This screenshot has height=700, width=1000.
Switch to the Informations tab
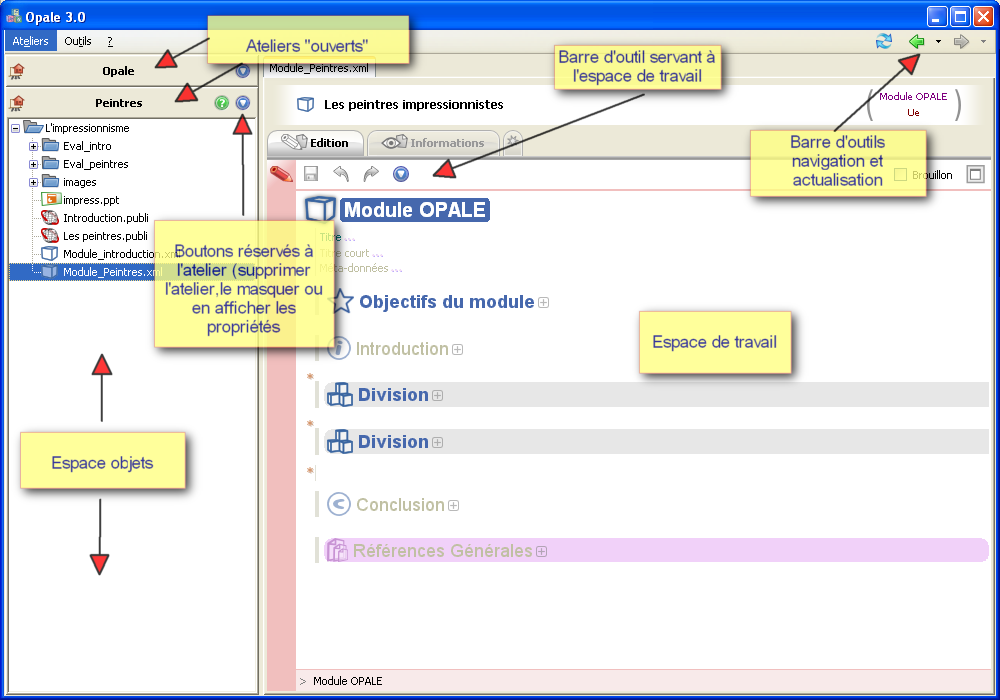point(434,143)
